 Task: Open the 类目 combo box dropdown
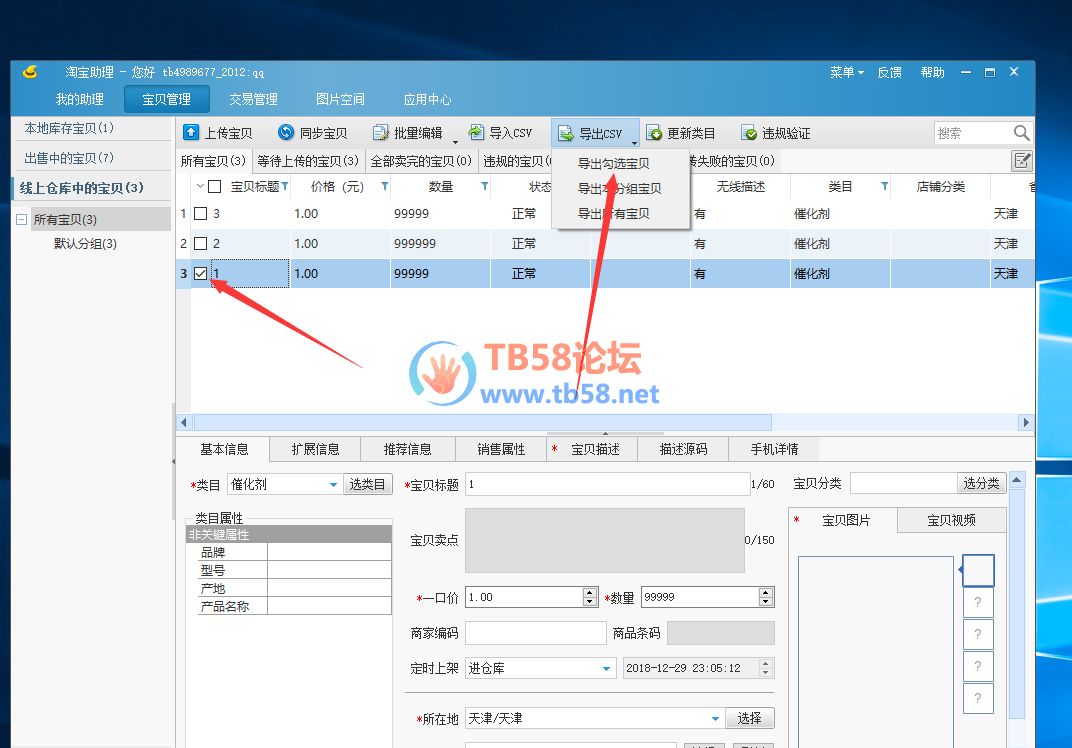click(x=333, y=485)
